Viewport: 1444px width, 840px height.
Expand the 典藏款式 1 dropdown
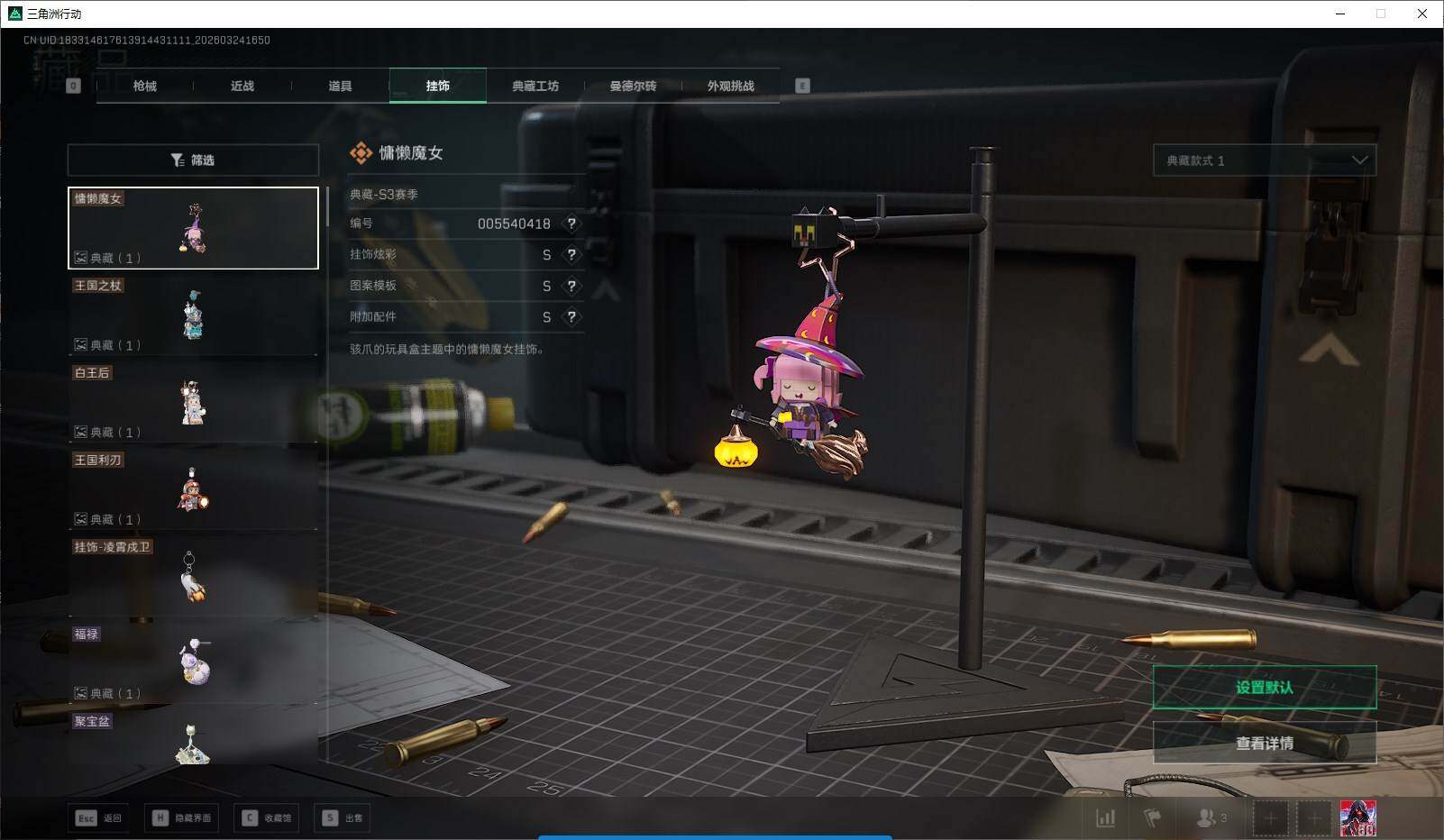(1265, 160)
